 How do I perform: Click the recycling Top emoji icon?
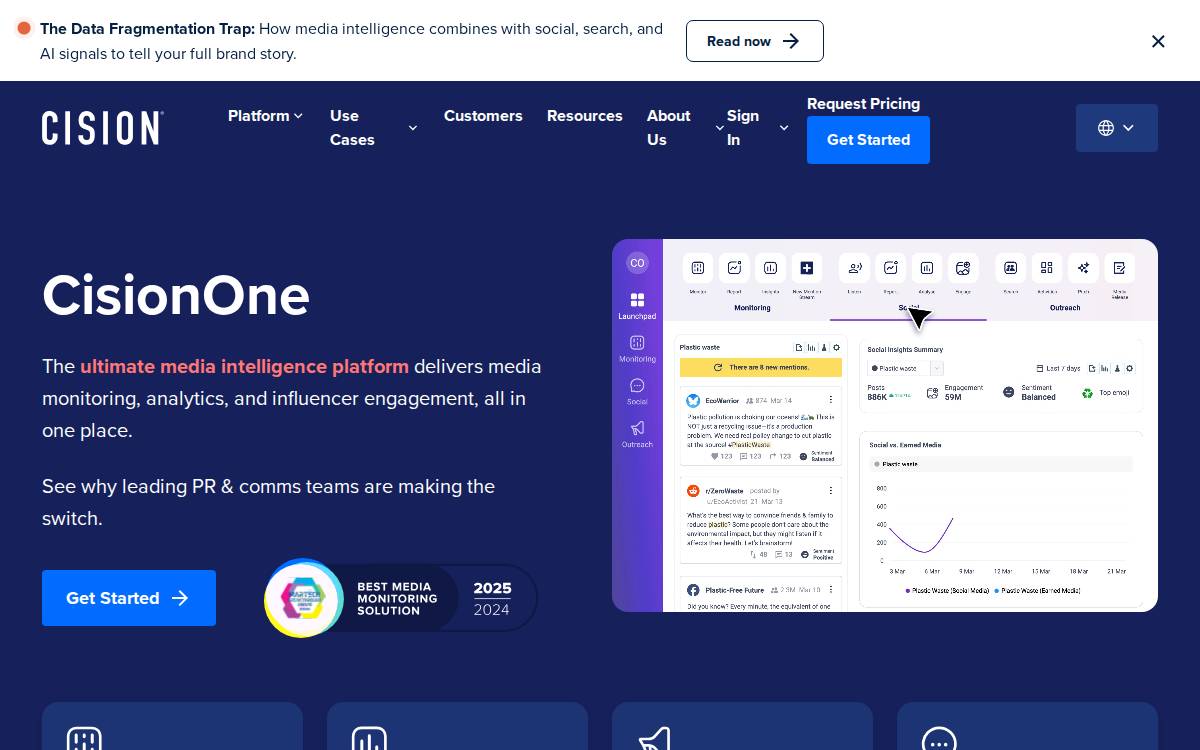1087,393
